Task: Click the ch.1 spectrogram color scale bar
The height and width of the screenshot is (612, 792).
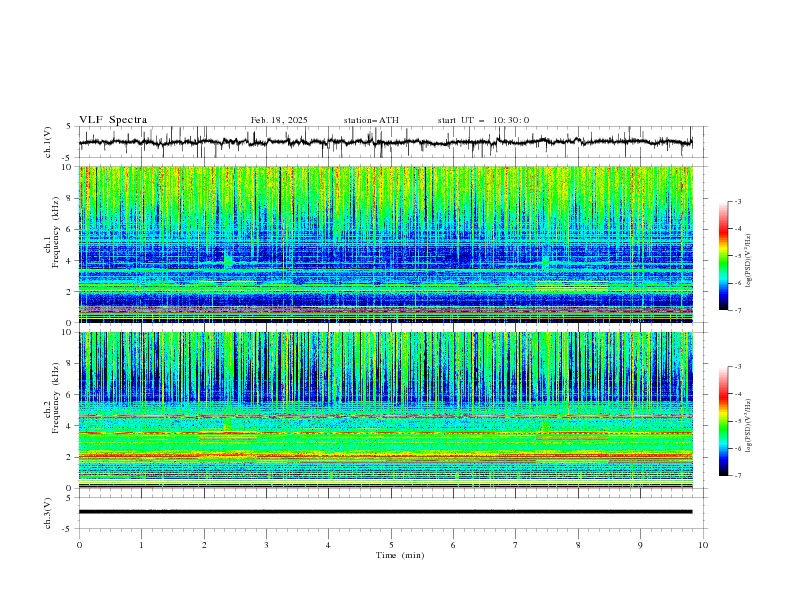Action: tap(723, 255)
